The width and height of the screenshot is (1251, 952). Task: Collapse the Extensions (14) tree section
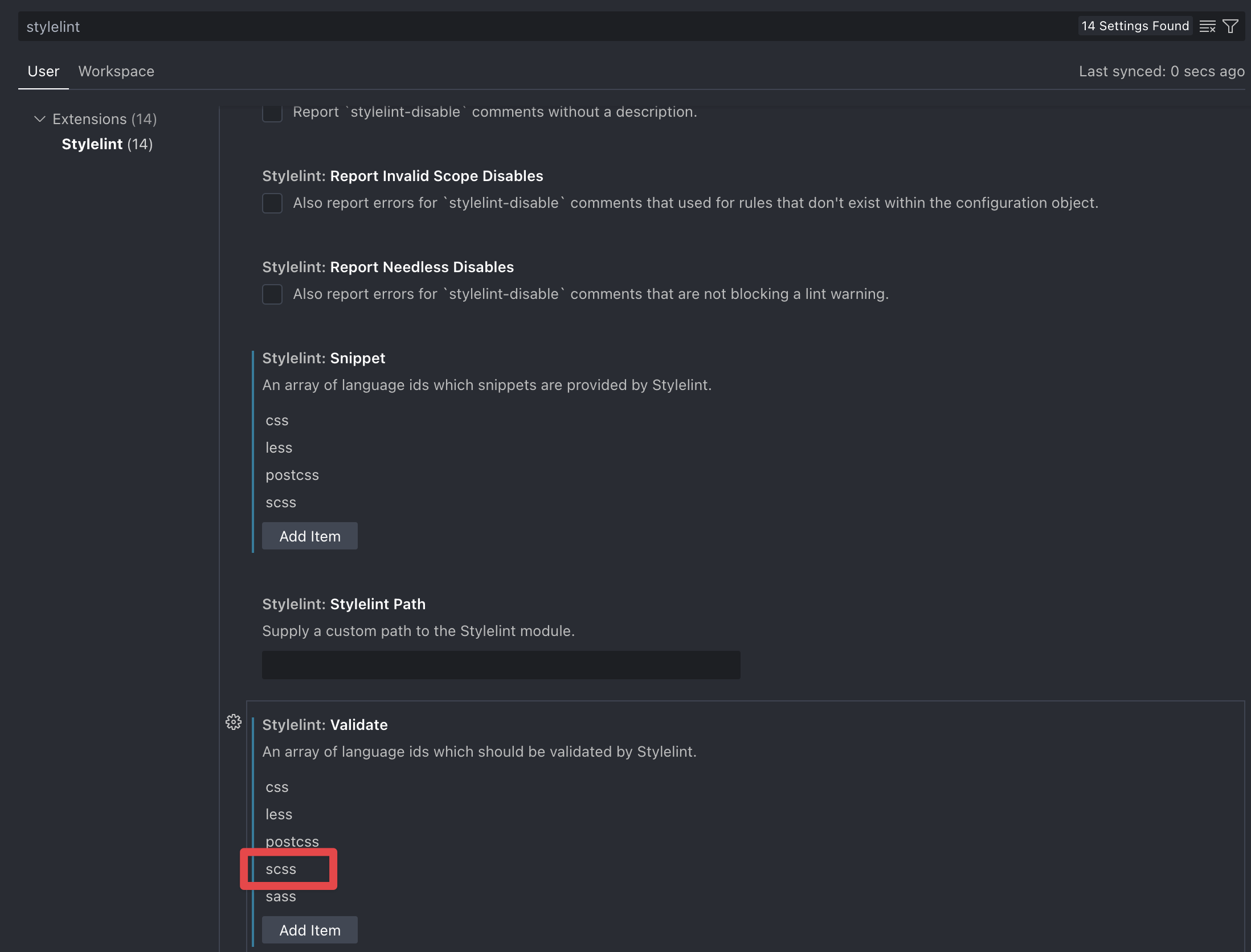click(39, 119)
